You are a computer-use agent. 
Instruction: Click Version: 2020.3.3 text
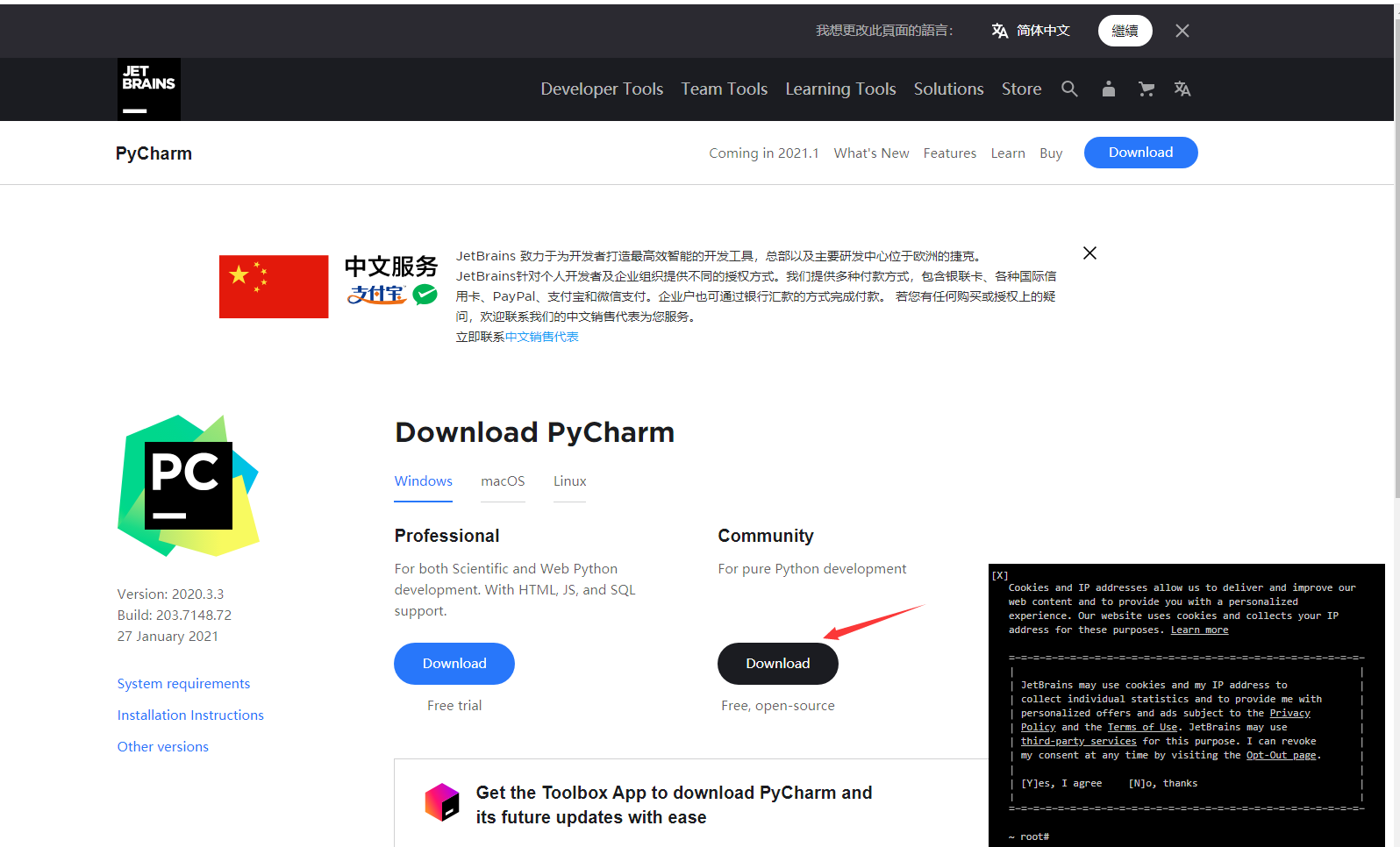point(170,594)
